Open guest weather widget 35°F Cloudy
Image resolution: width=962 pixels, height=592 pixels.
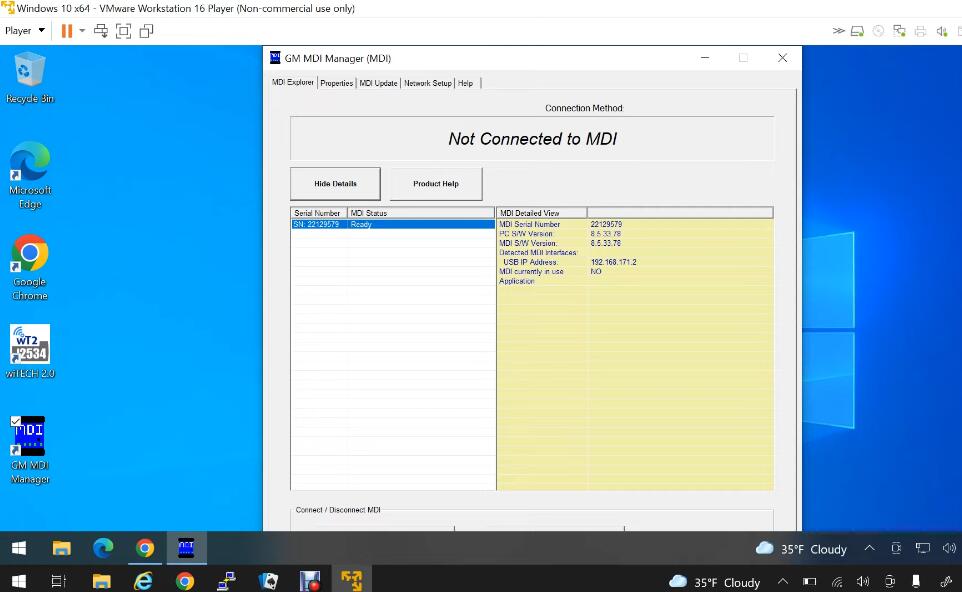[801, 548]
